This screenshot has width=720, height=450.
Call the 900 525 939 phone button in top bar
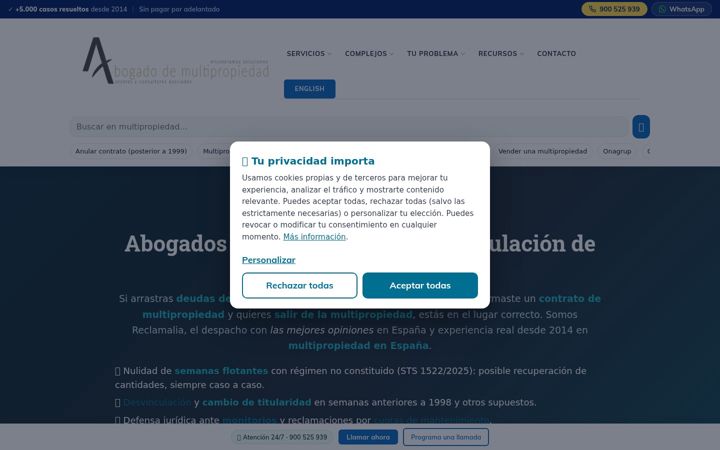(614, 9)
